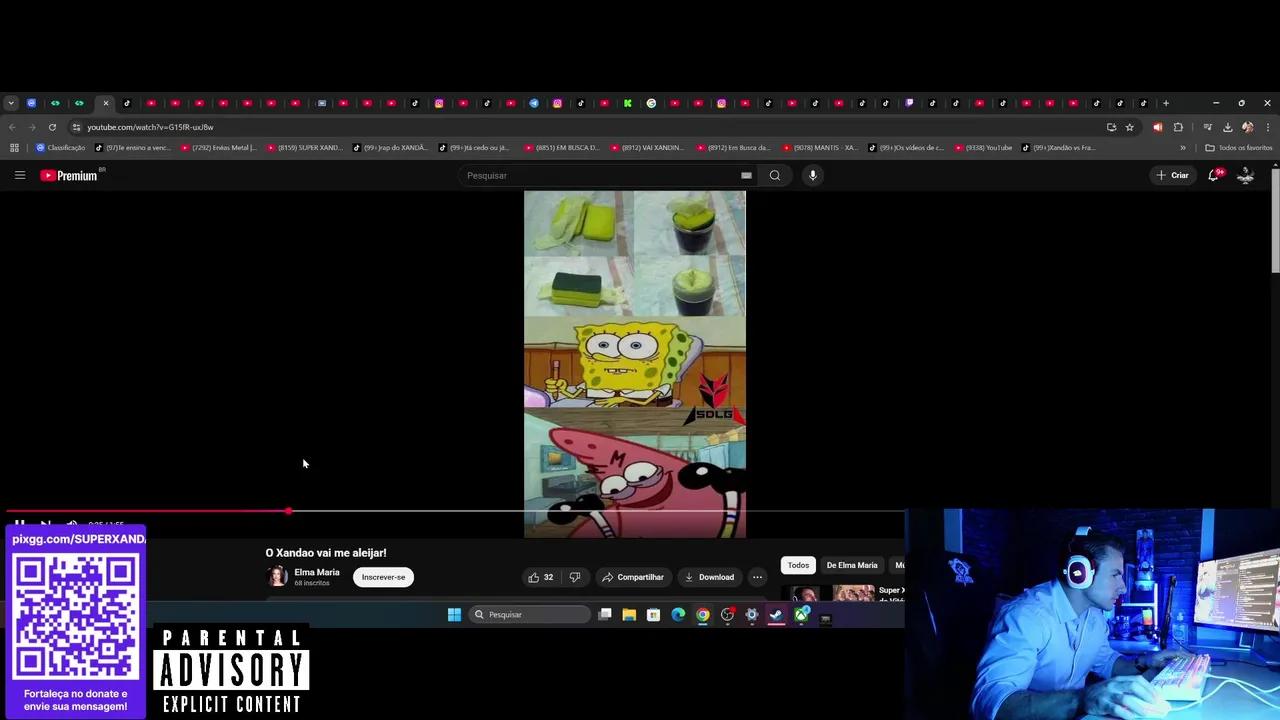Open bookmark (99+)rap do XANDÃ...

coord(390,147)
